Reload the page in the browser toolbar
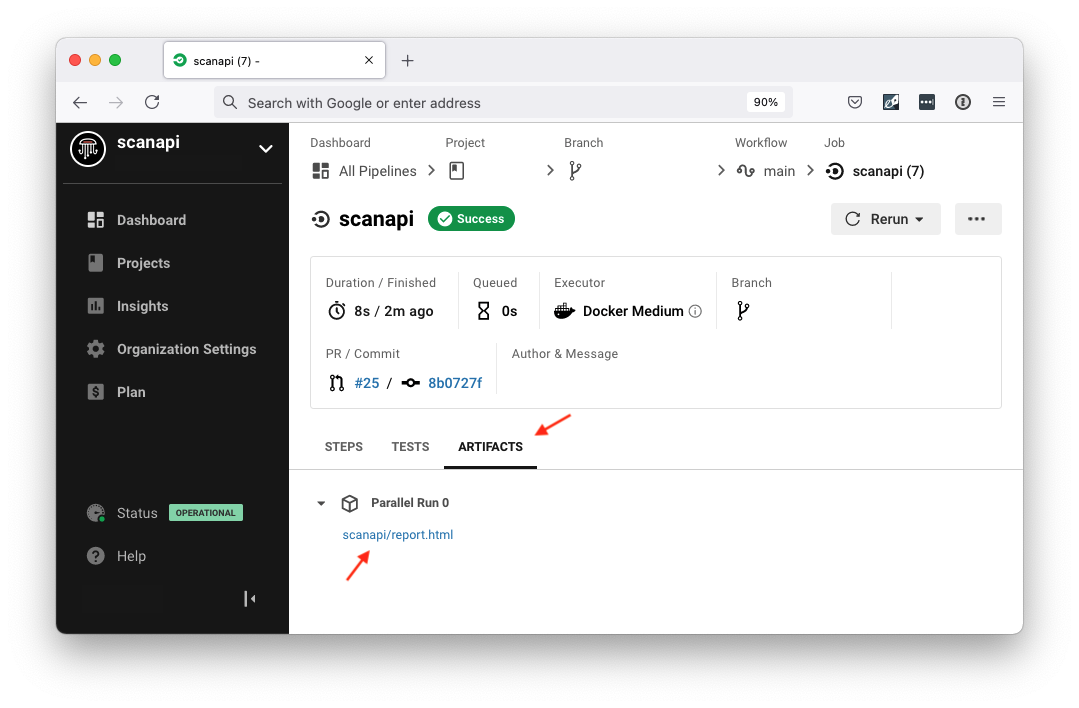This screenshot has height=708, width=1079. coord(151,101)
